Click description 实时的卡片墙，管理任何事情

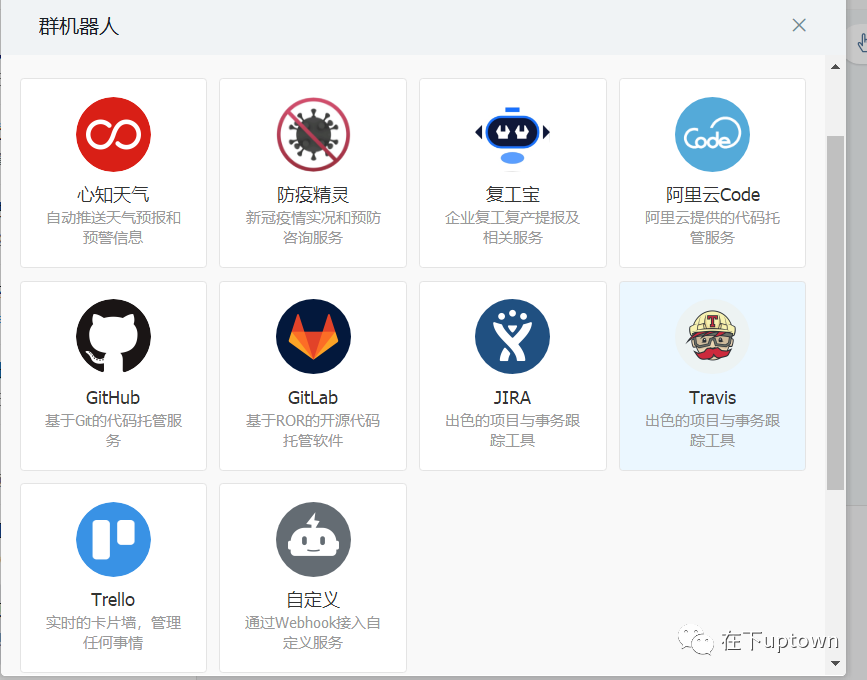coord(113,632)
